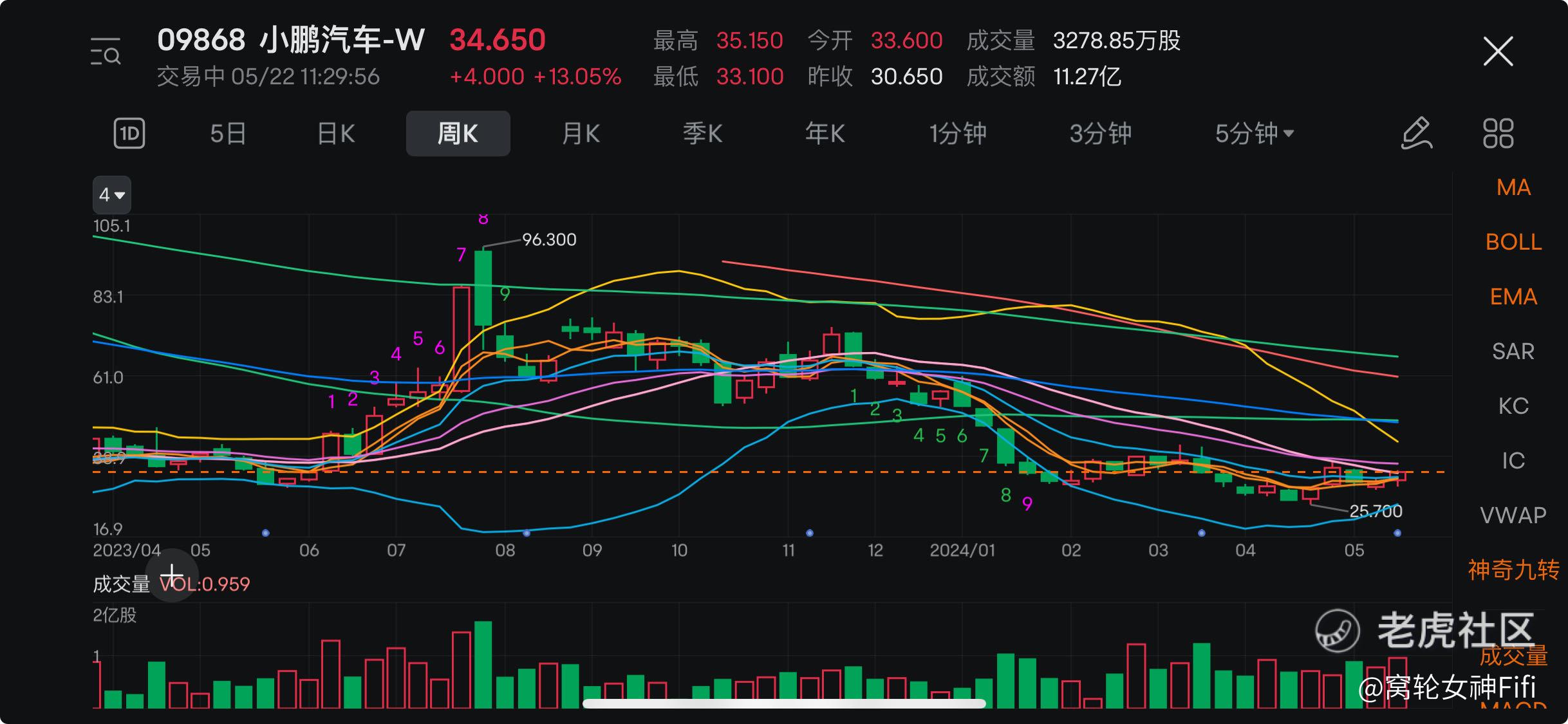Toggle the EMA indicator overlay
Viewport: 1568px width, 724px height.
coord(1513,297)
